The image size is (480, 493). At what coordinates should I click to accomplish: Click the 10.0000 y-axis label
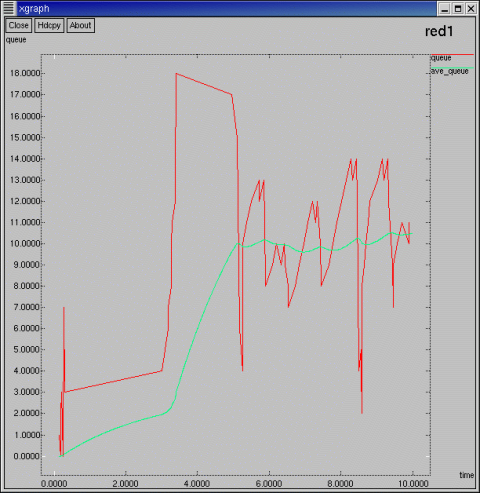pyautogui.click(x=25, y=243)
